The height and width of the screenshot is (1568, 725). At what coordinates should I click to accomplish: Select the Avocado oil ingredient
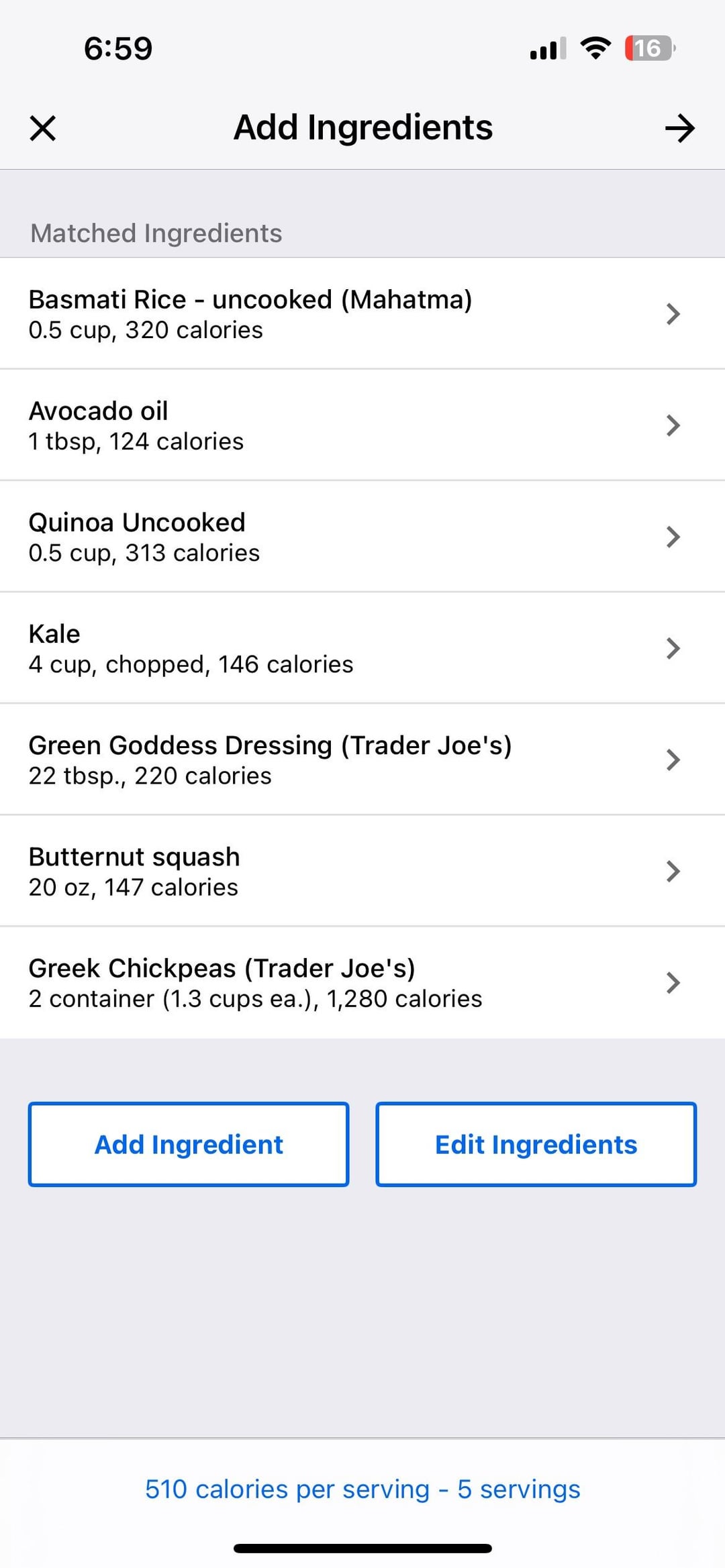tap(136, 425)
